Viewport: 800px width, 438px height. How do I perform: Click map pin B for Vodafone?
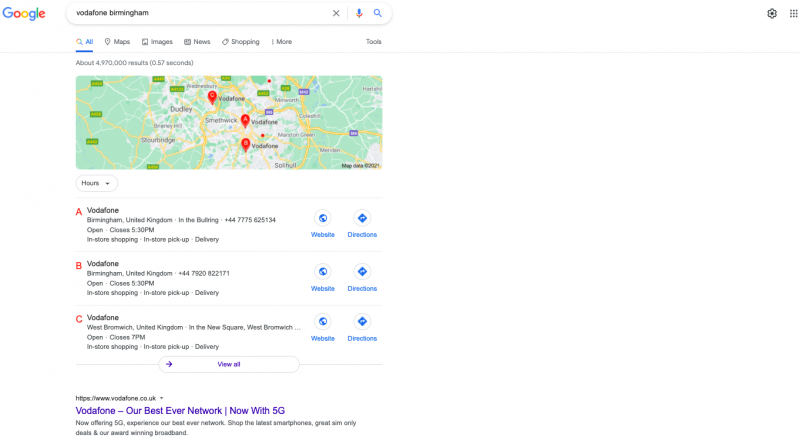click(245, 144)
